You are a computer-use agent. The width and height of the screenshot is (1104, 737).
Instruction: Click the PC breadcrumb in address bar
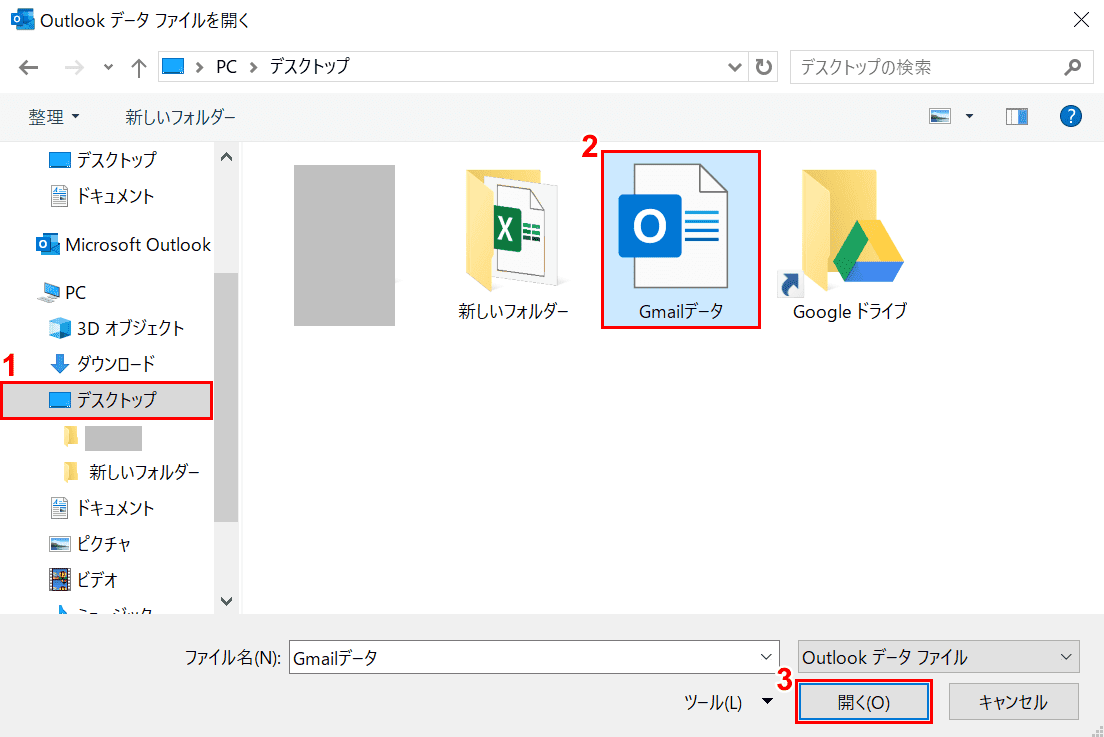click(x=226, y=67)
